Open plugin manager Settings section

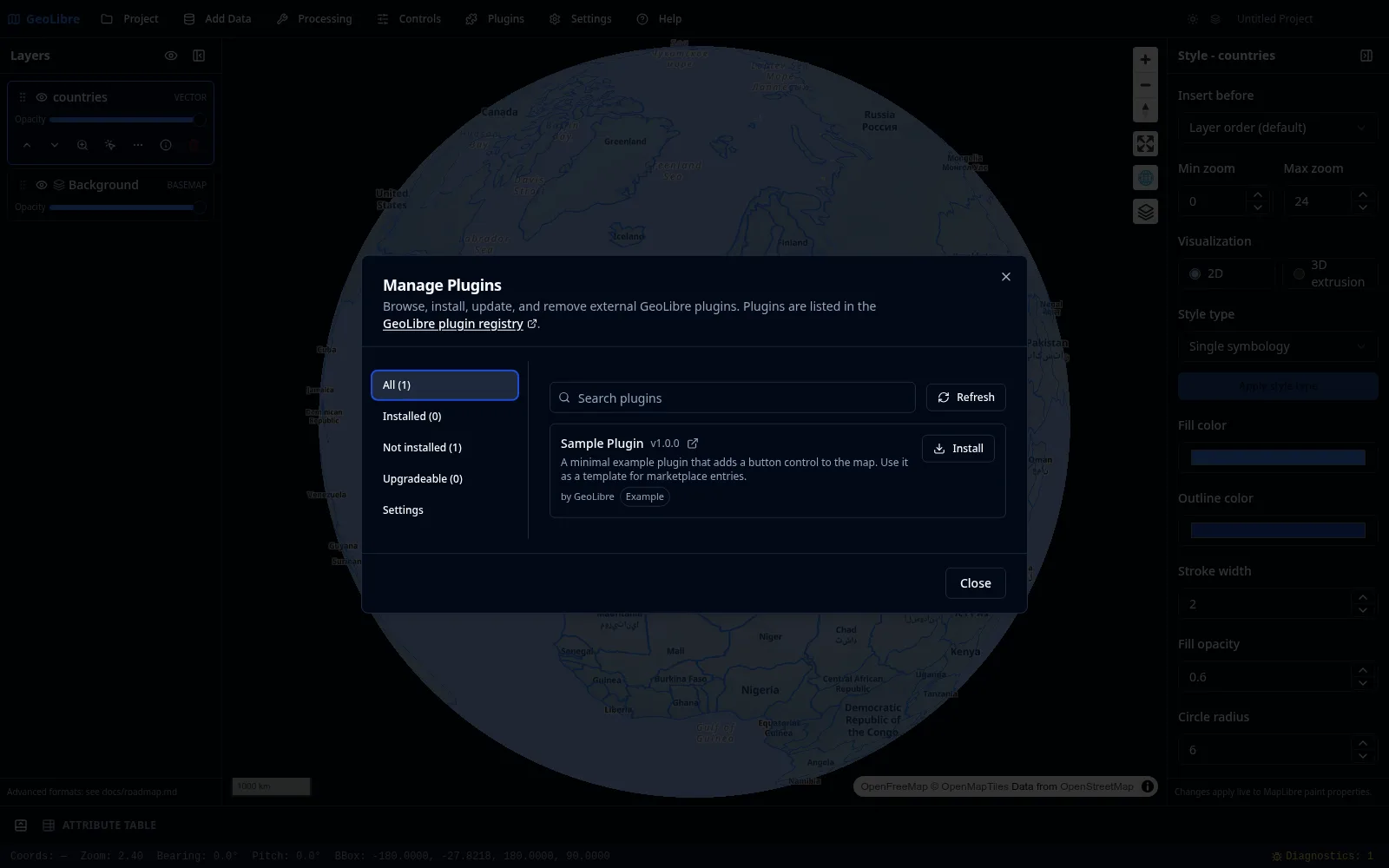(444, 510)
